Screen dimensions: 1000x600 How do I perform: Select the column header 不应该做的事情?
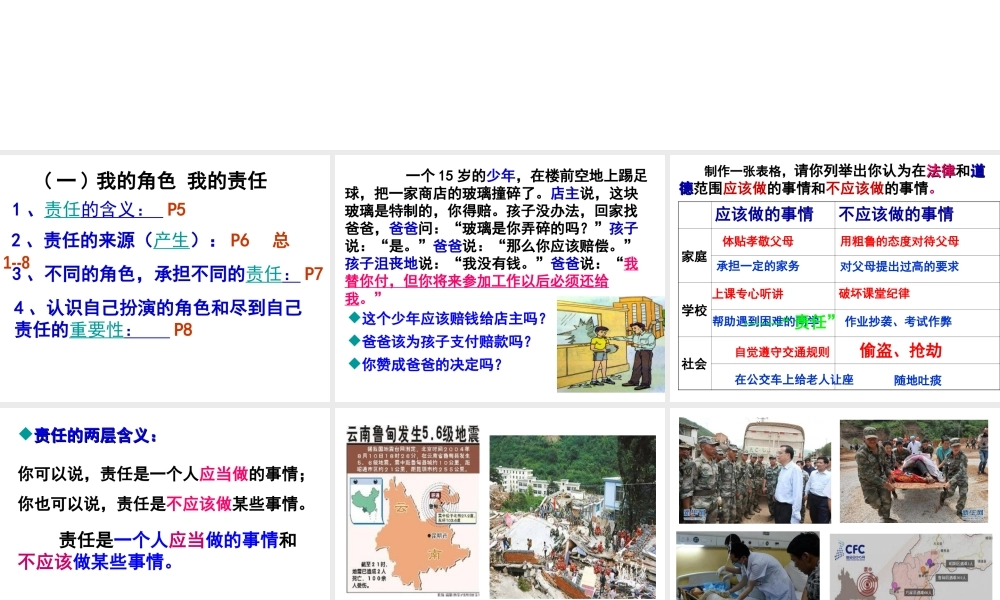click(x=895, y=214)
